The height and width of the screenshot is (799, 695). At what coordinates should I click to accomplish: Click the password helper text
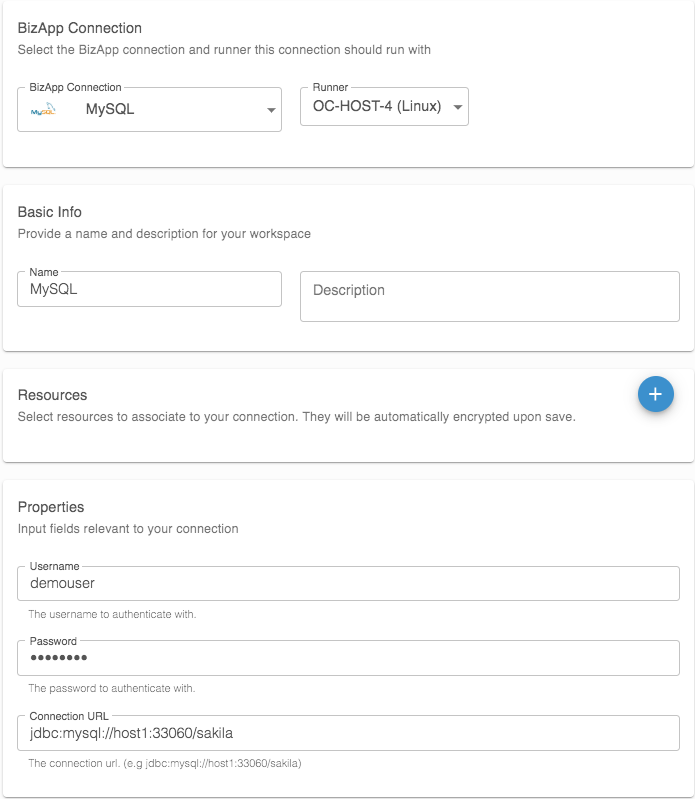(x=111, y=688)
